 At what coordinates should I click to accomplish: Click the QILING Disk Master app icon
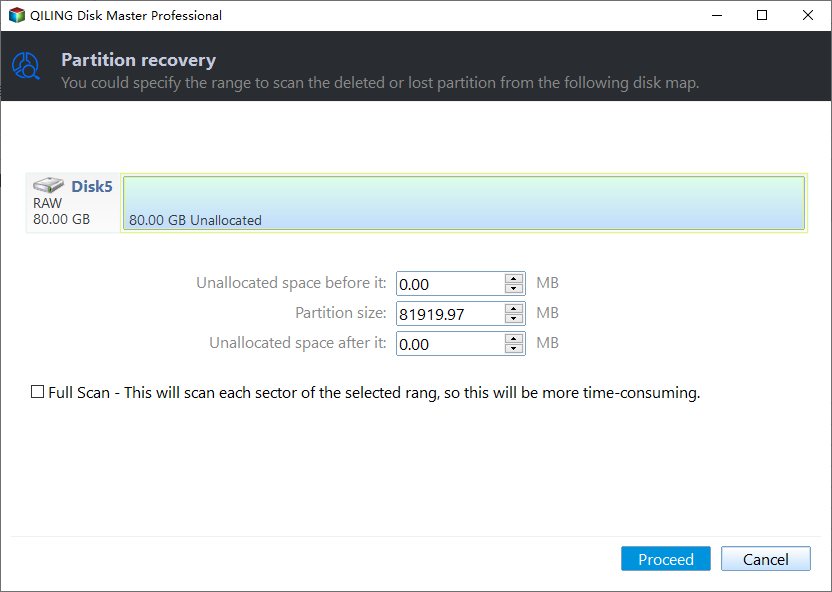coord(17,15)
